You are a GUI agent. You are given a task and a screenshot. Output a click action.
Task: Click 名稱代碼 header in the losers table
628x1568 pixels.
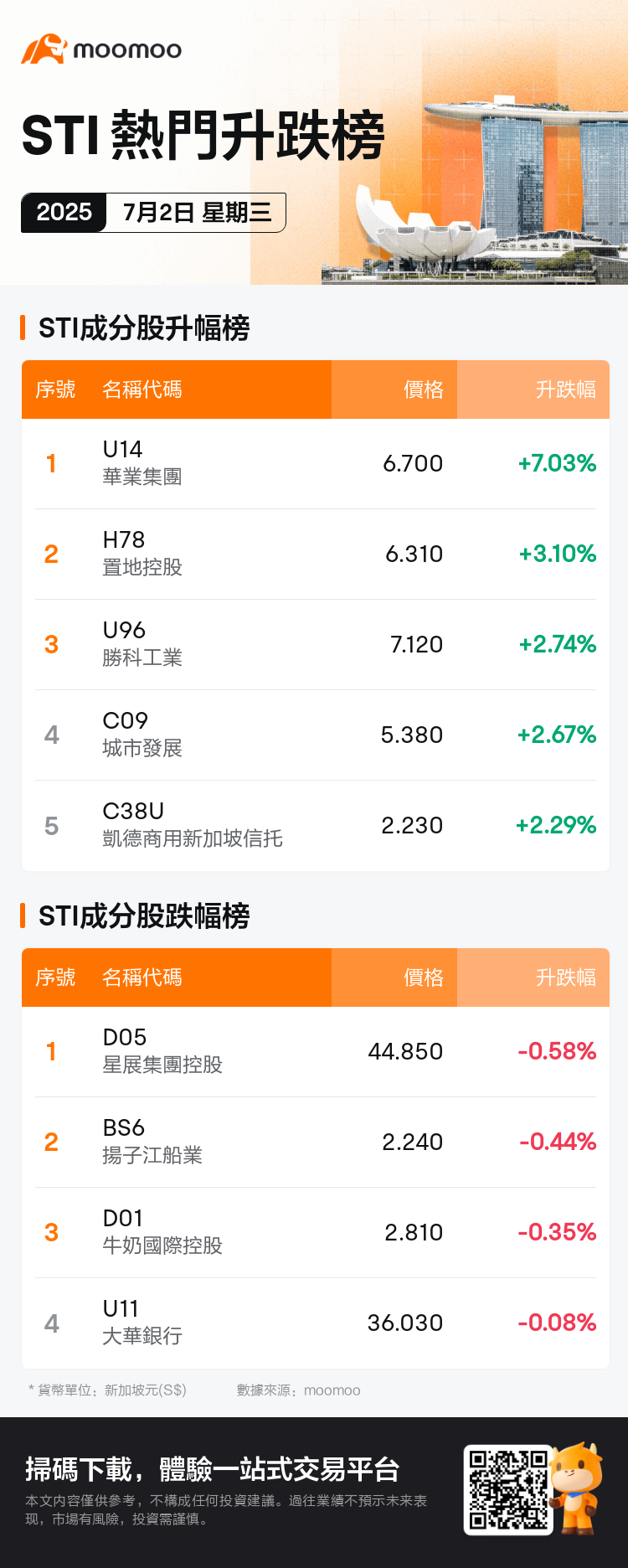(x=142, y=977)
